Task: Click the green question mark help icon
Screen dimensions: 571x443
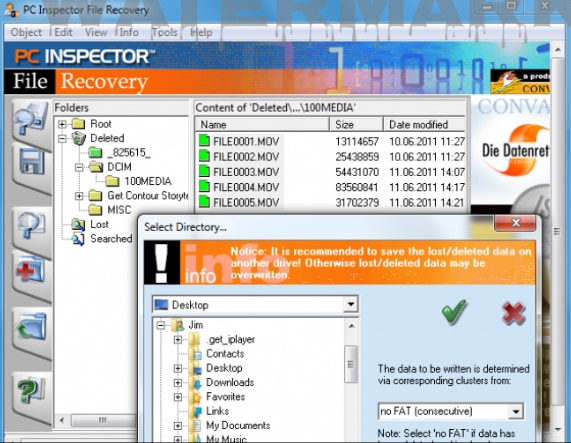Action: (x=31, y=389)
